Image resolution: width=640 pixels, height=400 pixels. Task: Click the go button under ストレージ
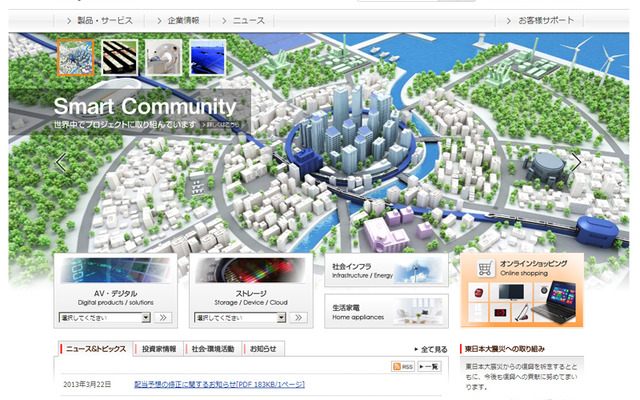point(298,318)
